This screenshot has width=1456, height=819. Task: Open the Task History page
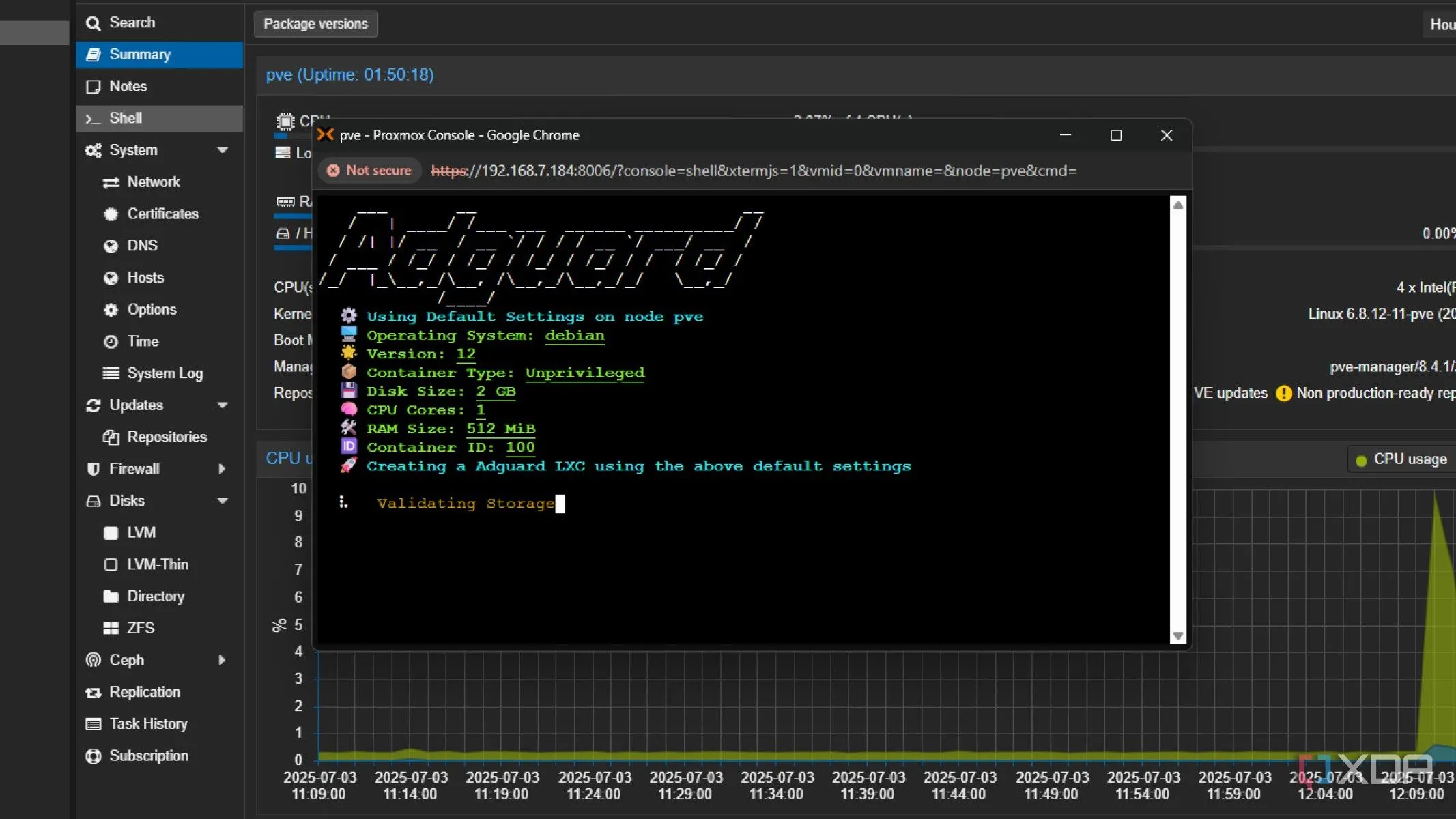pos(159,724)
